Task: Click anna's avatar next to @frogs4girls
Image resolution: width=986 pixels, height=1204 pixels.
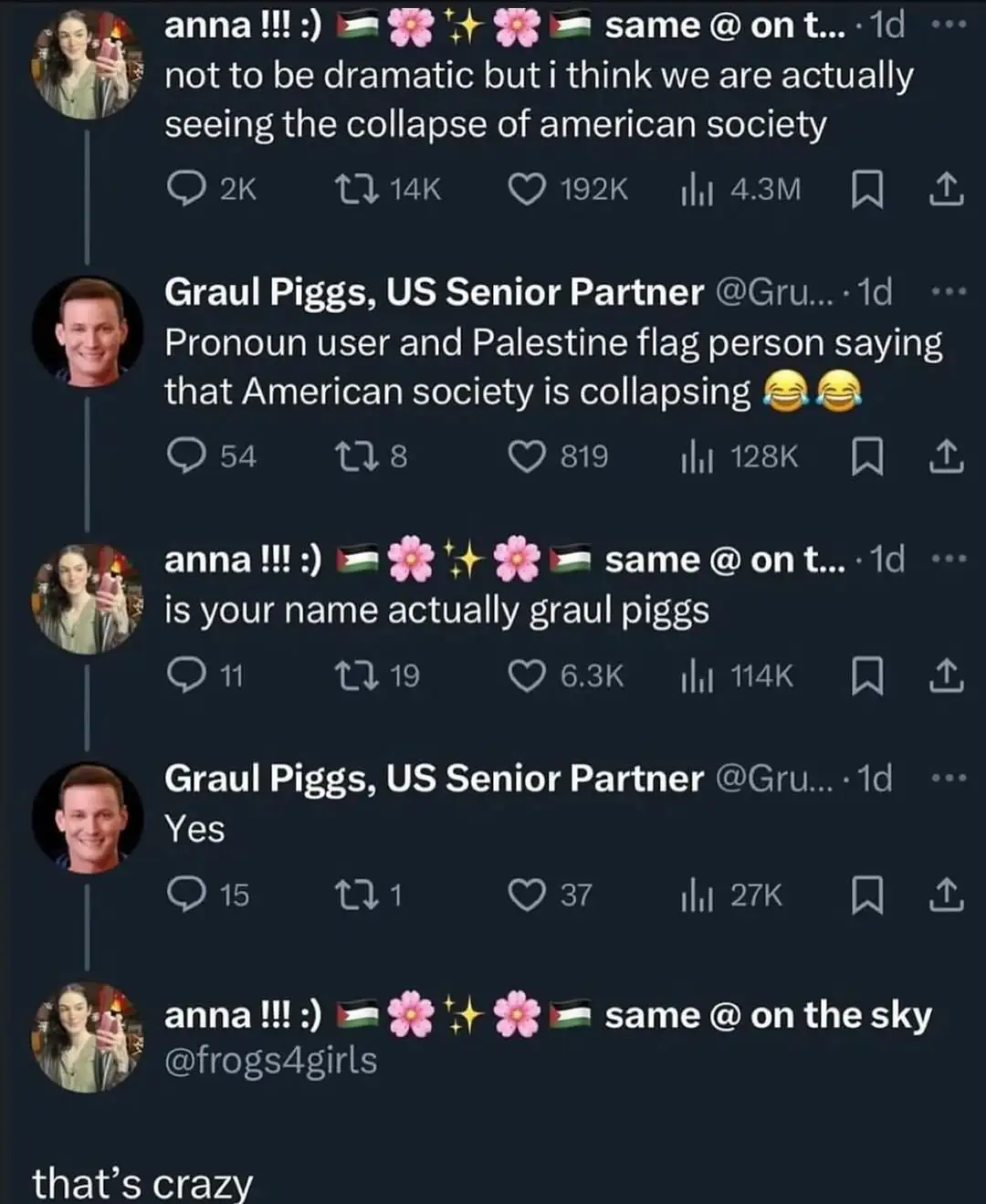Action: coord(88,1038)
